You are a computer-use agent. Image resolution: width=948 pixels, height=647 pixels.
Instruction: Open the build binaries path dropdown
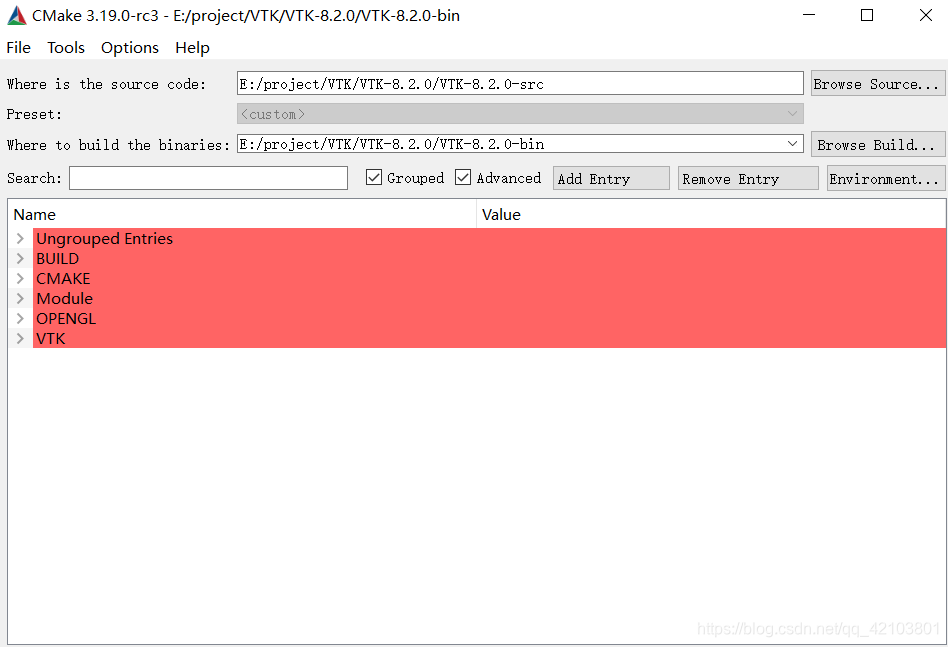point(793,143)
